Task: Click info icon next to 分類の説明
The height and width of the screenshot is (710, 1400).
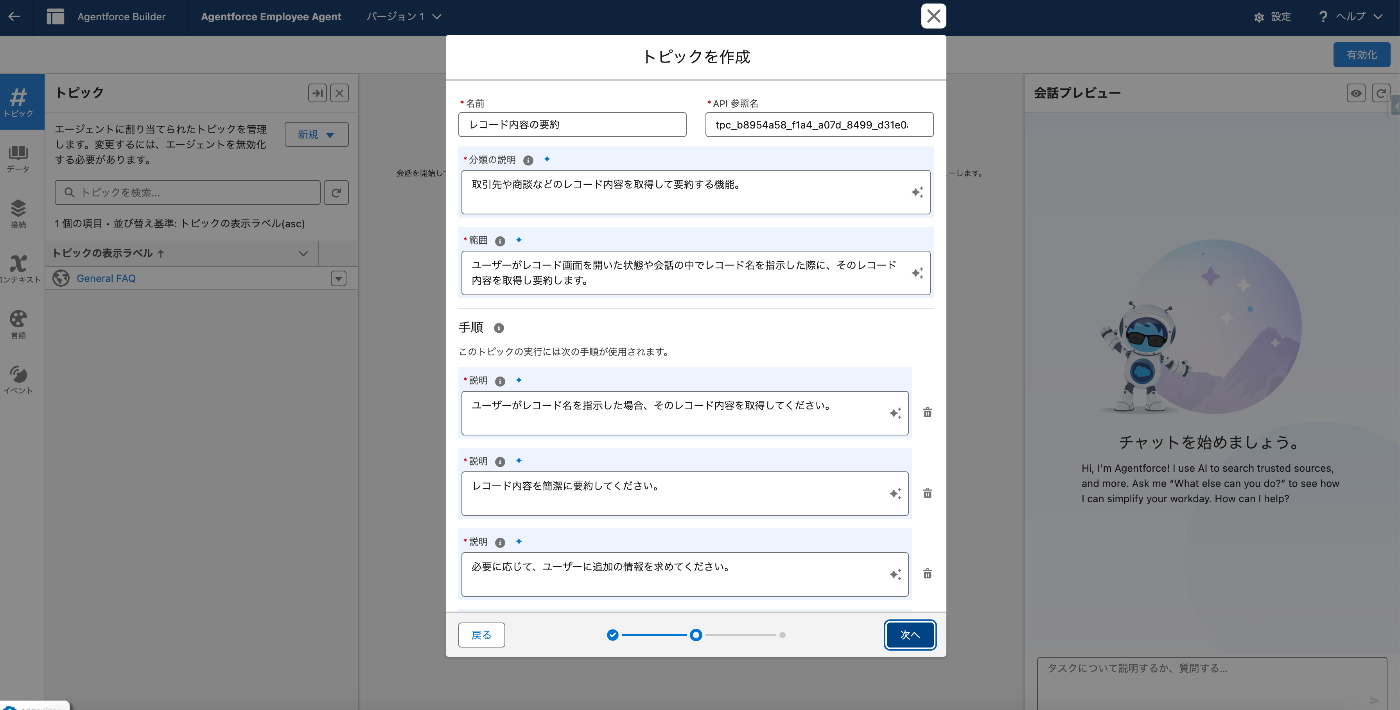Action: tap(528, 160)
